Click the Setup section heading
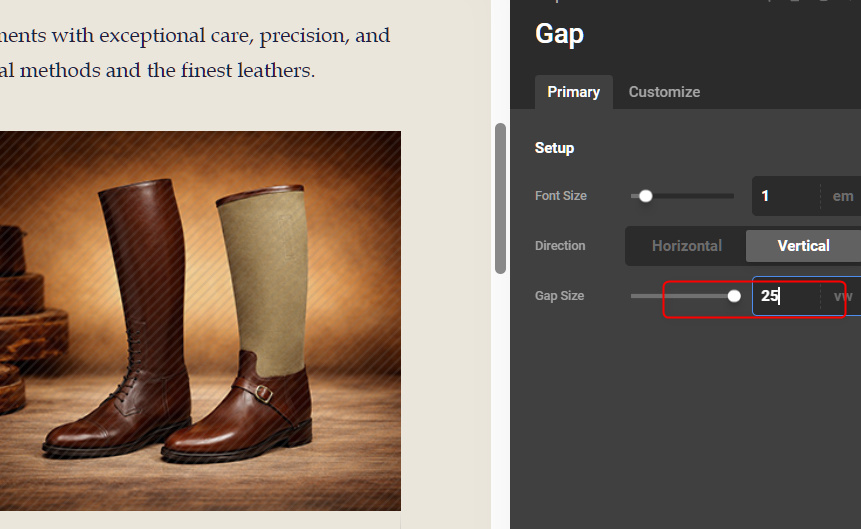This screenshot has width=861, height=529. click(554, 148)
